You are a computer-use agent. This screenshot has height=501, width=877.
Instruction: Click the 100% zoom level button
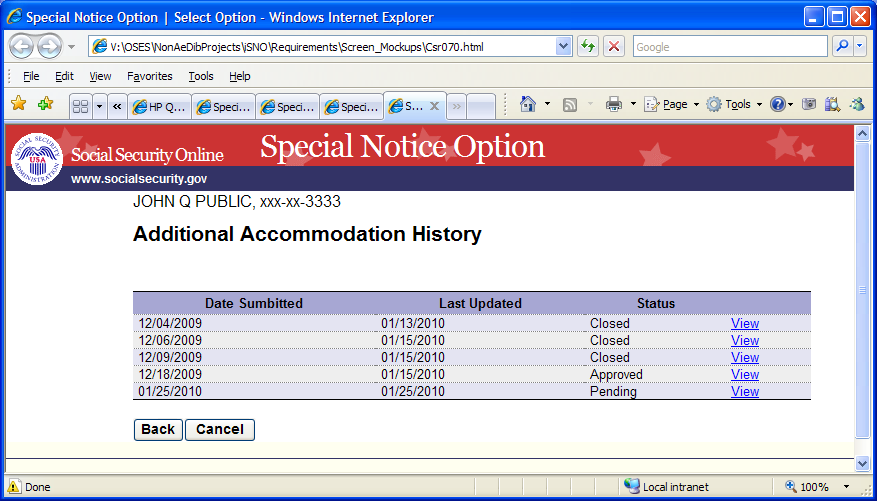pyautogui.click(x=807, y=487)
